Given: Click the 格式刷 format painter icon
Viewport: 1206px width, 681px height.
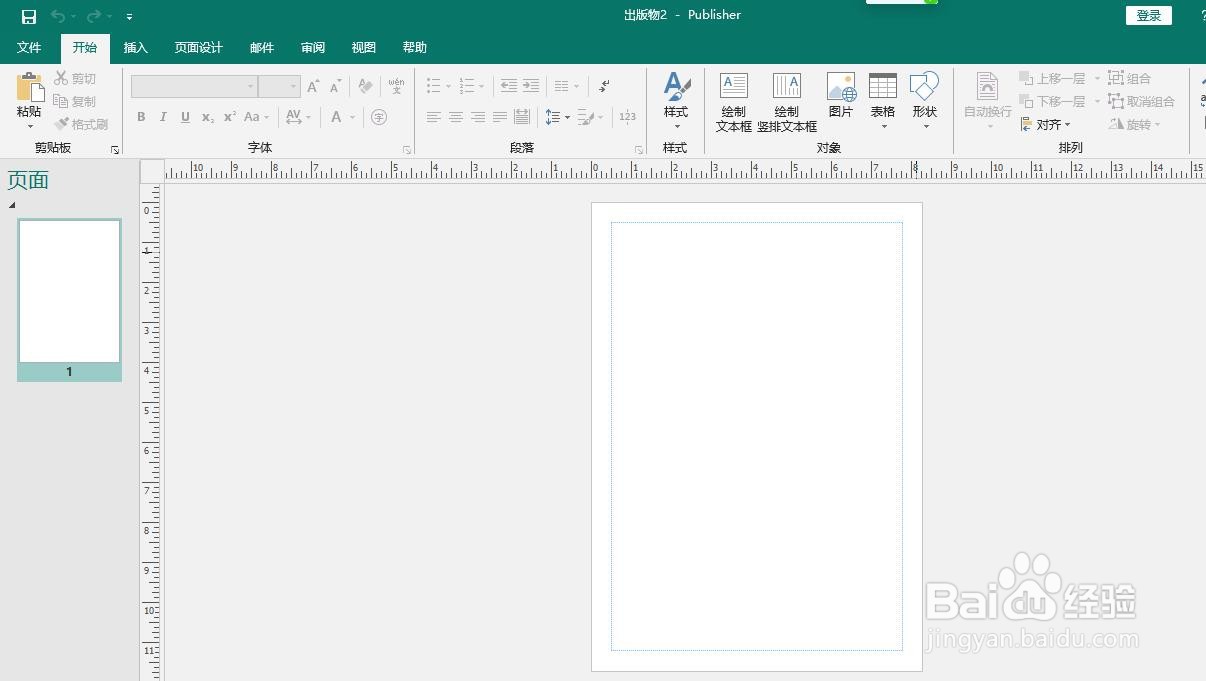Looking at the screenshot, I should [80, 123].
